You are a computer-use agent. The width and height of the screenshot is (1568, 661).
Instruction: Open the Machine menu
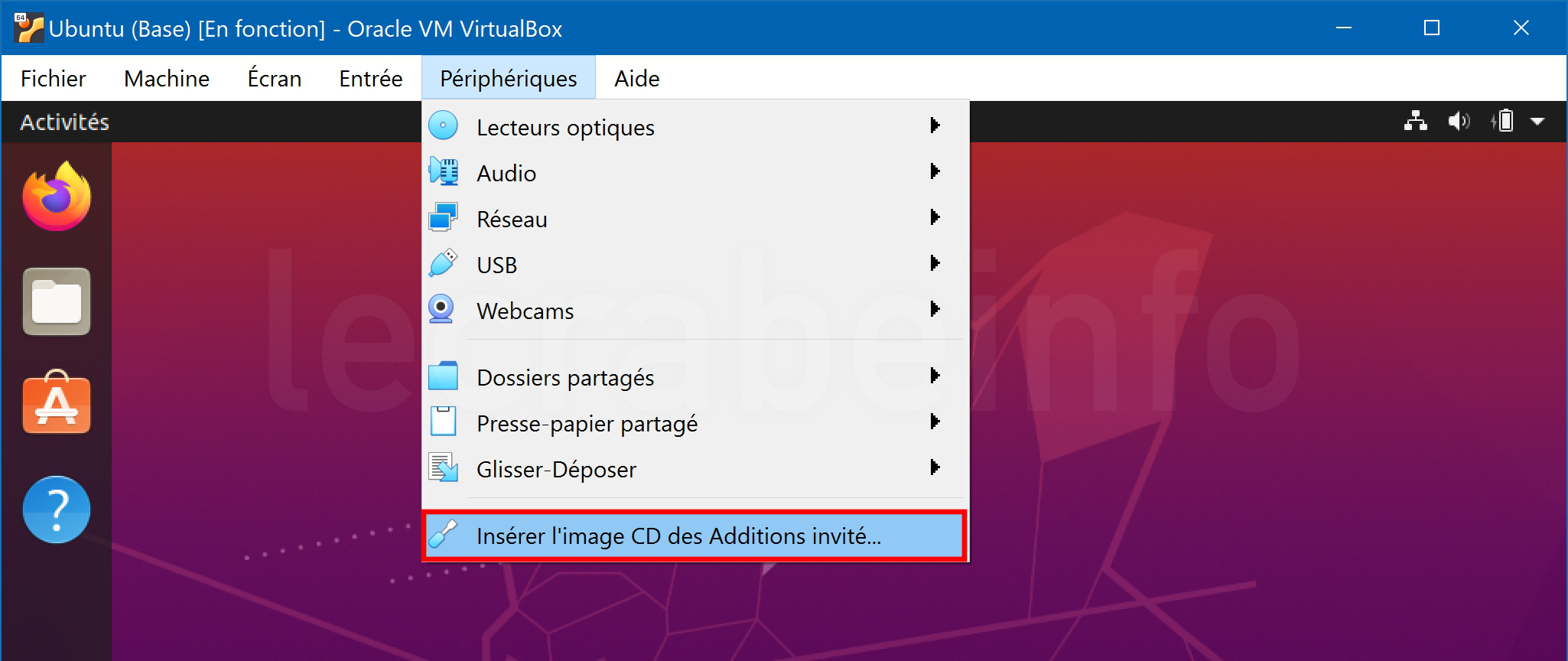[167, 78]
